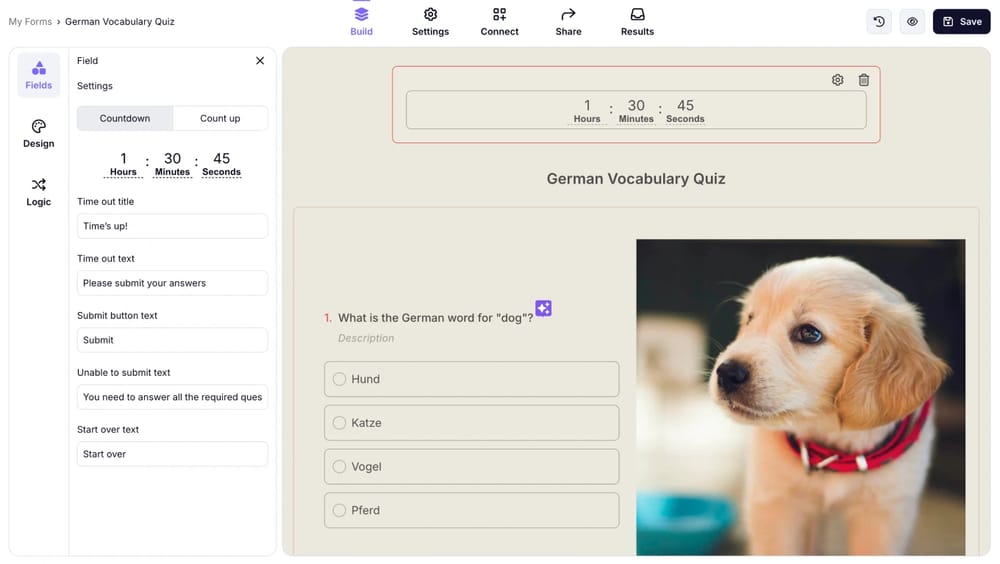Viewport: 1000px width, 564px height.
Task: Select the Hund radio option
Action: pyautogui.click(x=340, y=379)
